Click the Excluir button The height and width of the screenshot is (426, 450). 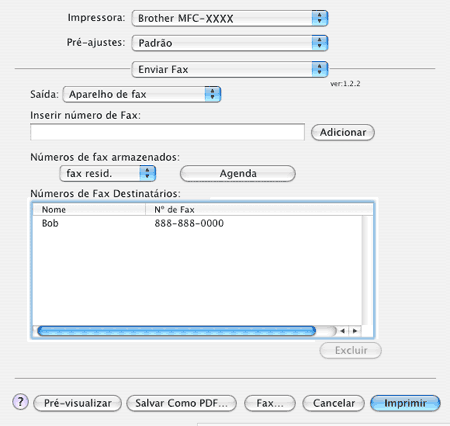coord(351,350)
